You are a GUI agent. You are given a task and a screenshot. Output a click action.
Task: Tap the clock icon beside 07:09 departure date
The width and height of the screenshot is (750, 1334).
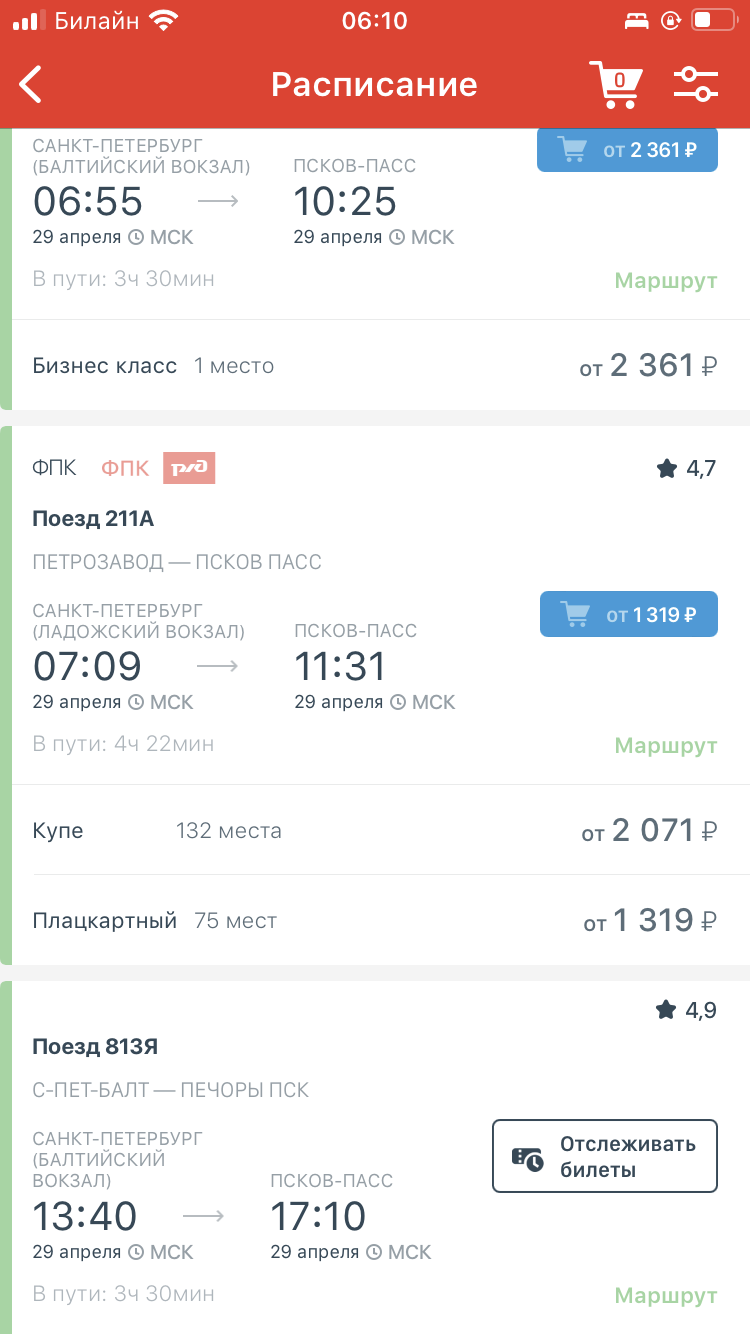pyautogui.click(x=137, y=702)
